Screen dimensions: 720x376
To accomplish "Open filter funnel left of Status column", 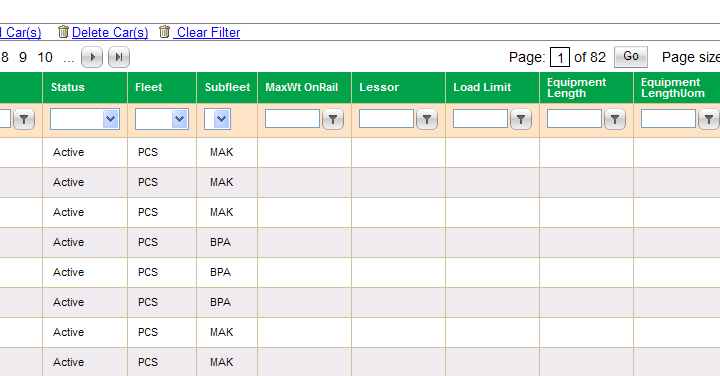I will (24, 119).
